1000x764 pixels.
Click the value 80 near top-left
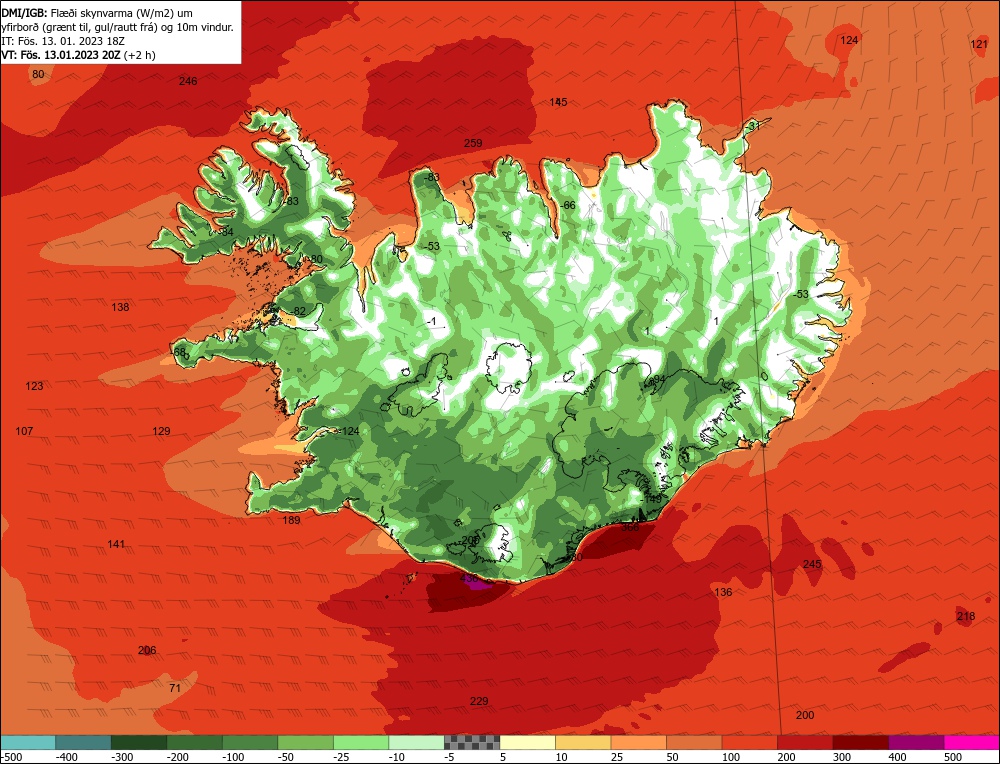[x=38, y=74]
